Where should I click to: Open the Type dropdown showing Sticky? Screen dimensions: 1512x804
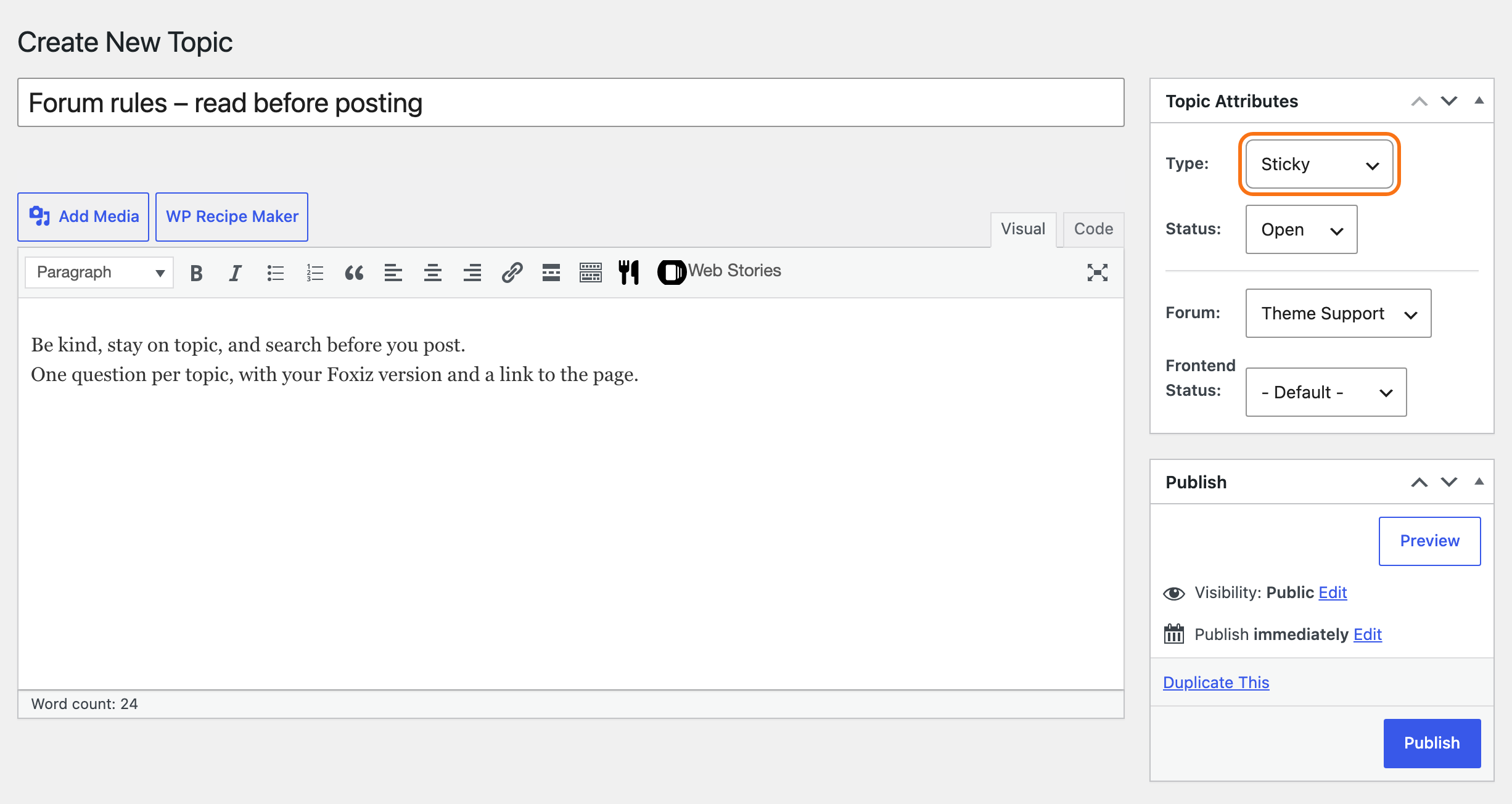tap(1320, 164)
